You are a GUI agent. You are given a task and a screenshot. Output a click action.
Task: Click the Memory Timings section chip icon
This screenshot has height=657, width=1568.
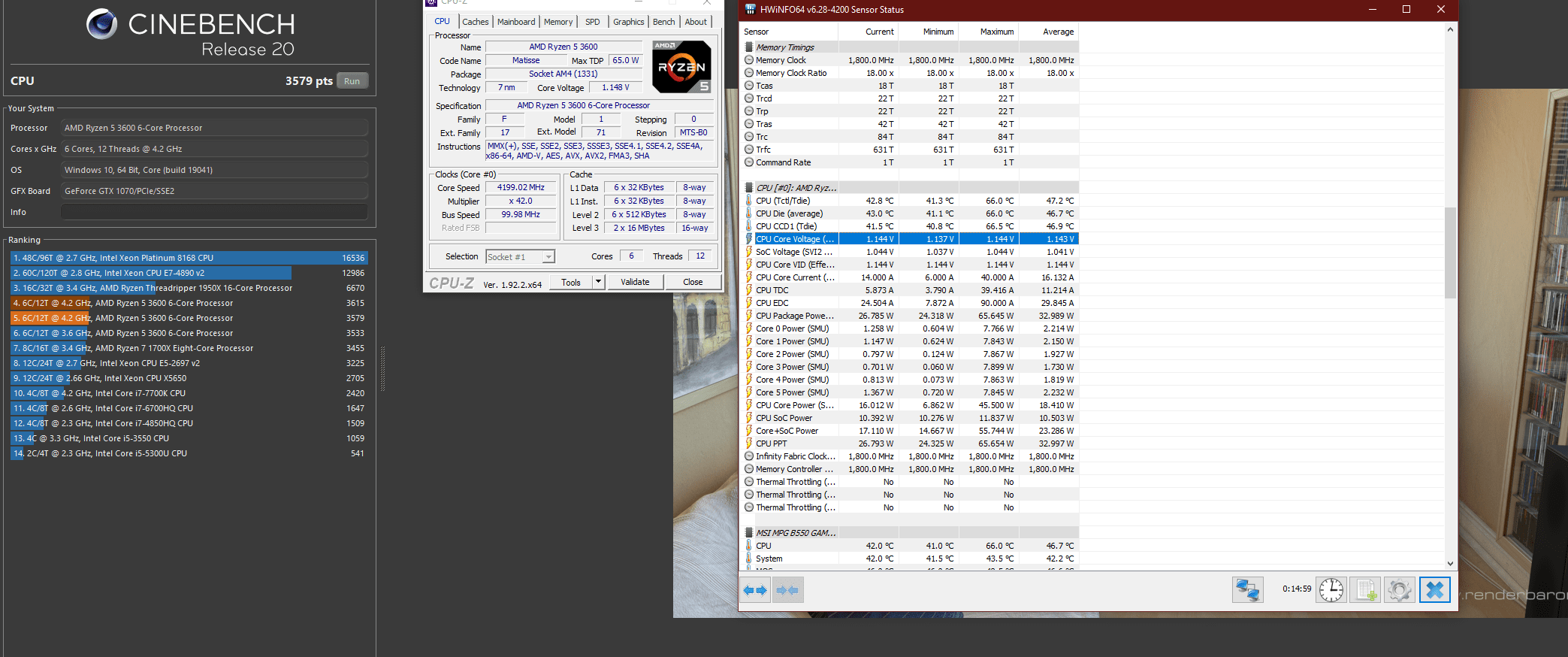[749, 47]
